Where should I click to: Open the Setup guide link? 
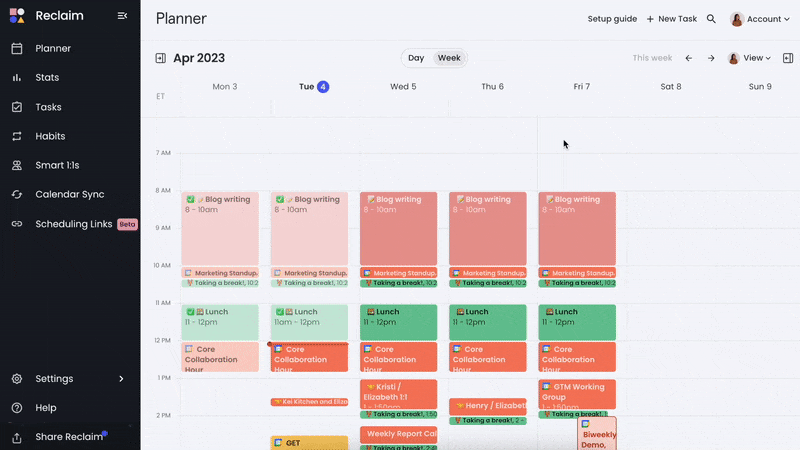pos(612,19)
